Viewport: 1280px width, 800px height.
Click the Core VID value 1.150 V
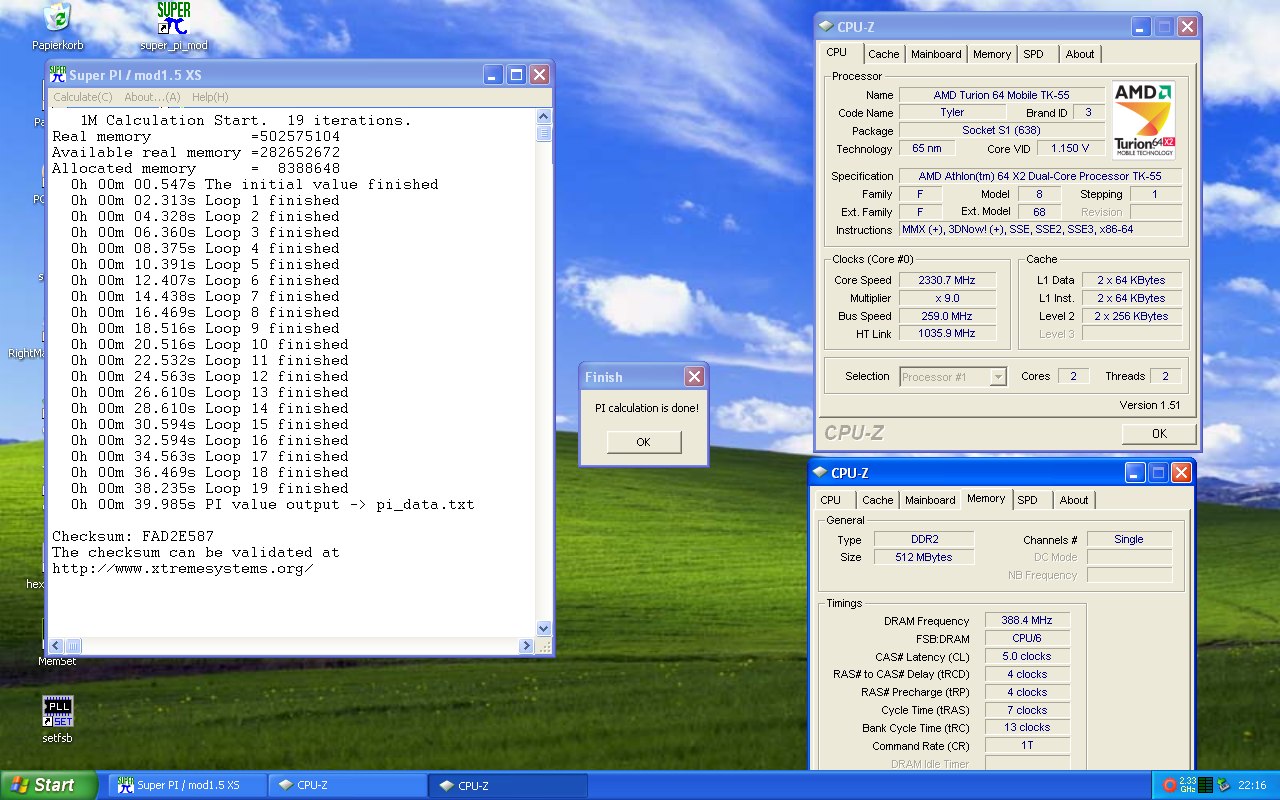click(1070, 148)
